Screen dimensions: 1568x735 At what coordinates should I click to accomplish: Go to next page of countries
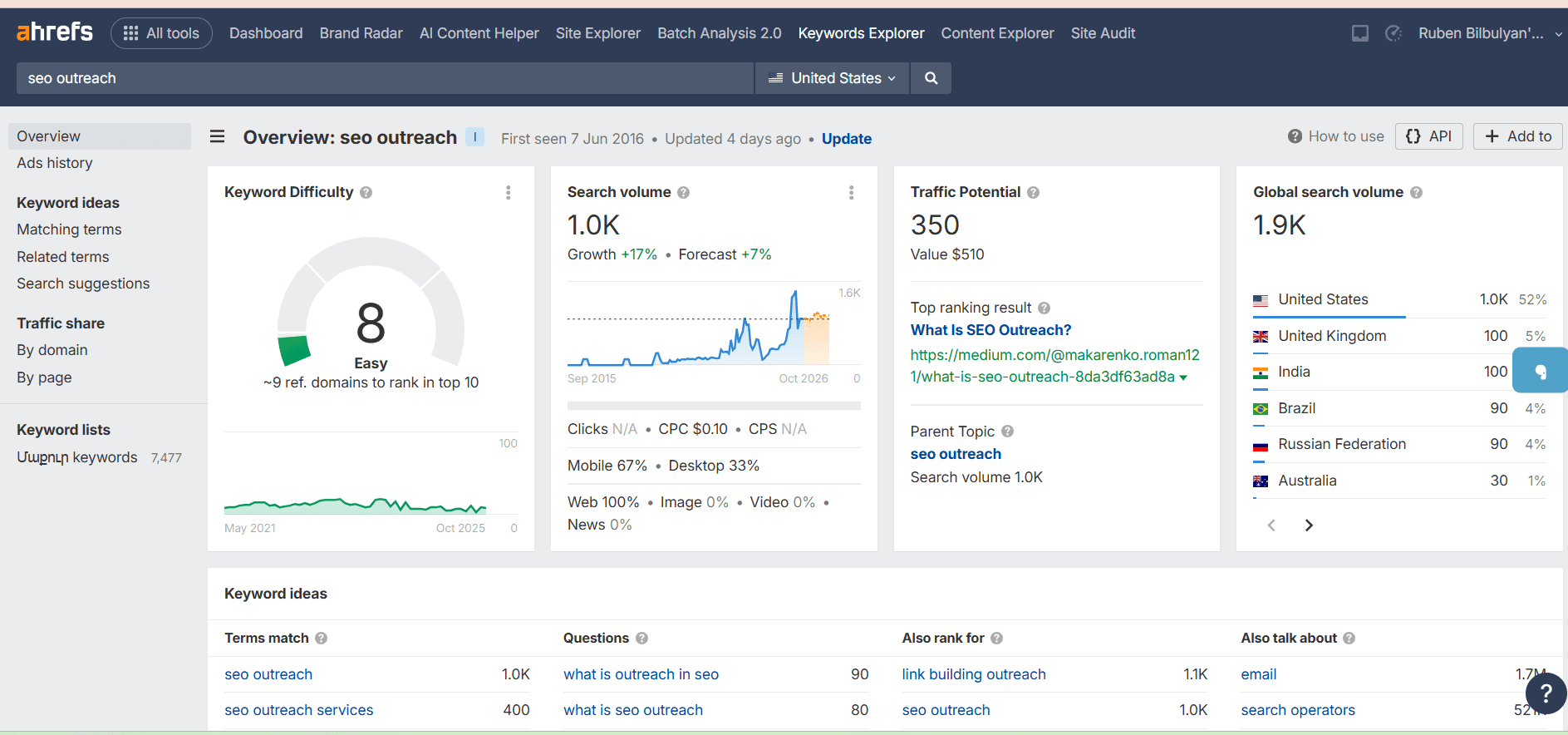1309,525
